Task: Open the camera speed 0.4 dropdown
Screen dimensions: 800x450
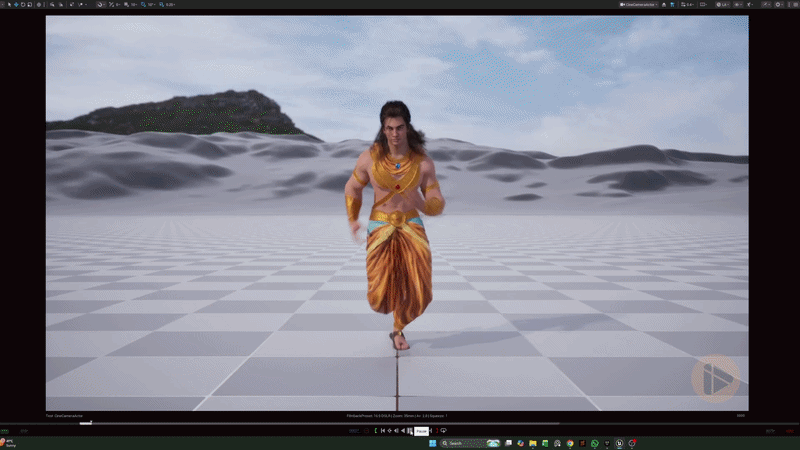Action: point(688,5)
